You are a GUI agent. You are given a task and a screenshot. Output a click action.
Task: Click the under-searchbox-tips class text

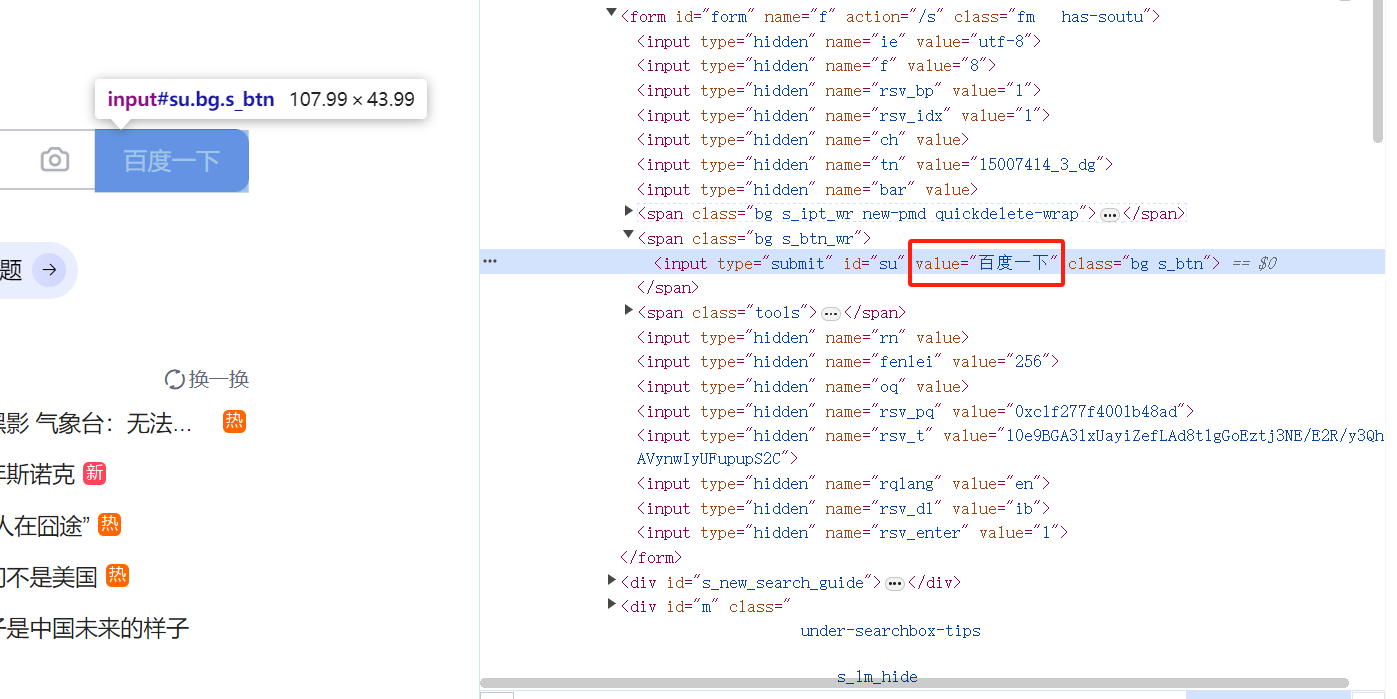[x=890, y=631]
